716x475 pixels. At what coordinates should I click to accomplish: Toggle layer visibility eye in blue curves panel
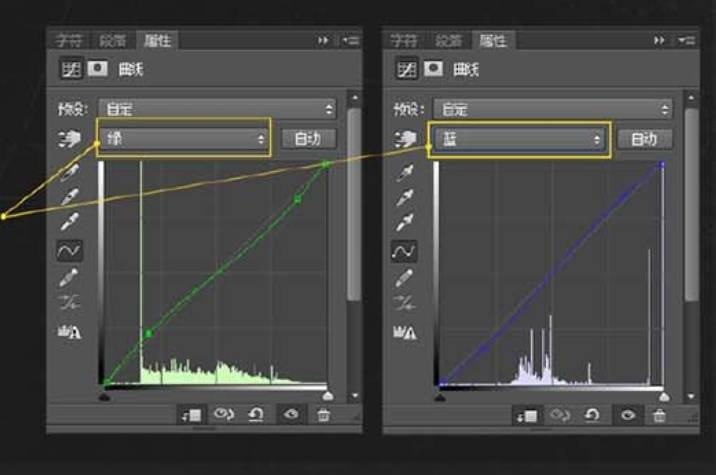coord(627,414)
